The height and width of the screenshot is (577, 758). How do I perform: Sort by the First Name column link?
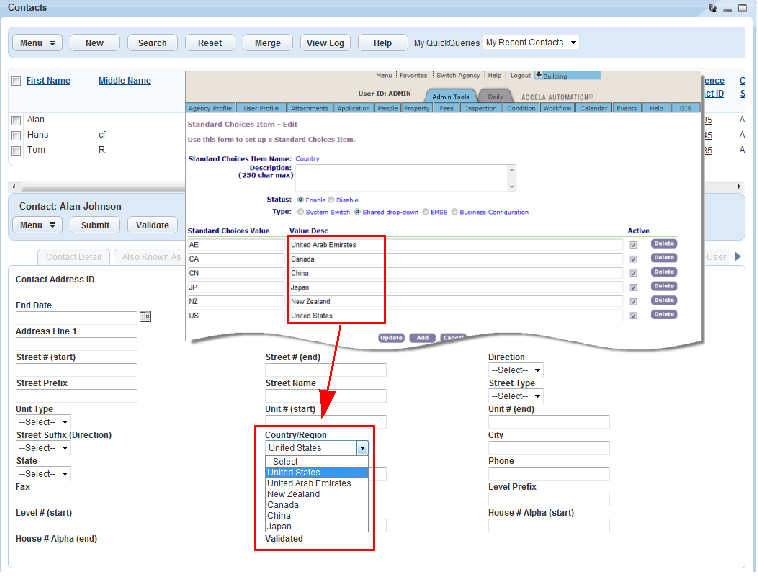[x=48, y=81]
